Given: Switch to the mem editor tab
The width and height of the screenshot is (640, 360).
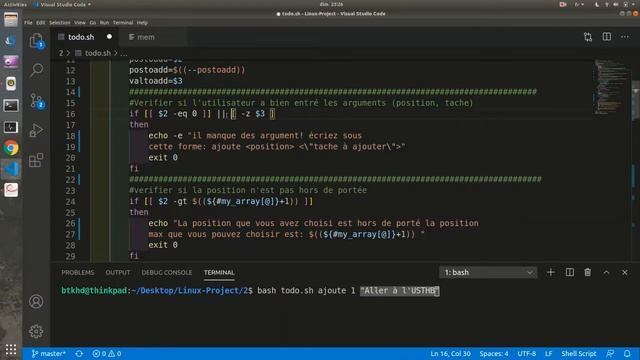Looking at the screenshot, I should 146,37.
